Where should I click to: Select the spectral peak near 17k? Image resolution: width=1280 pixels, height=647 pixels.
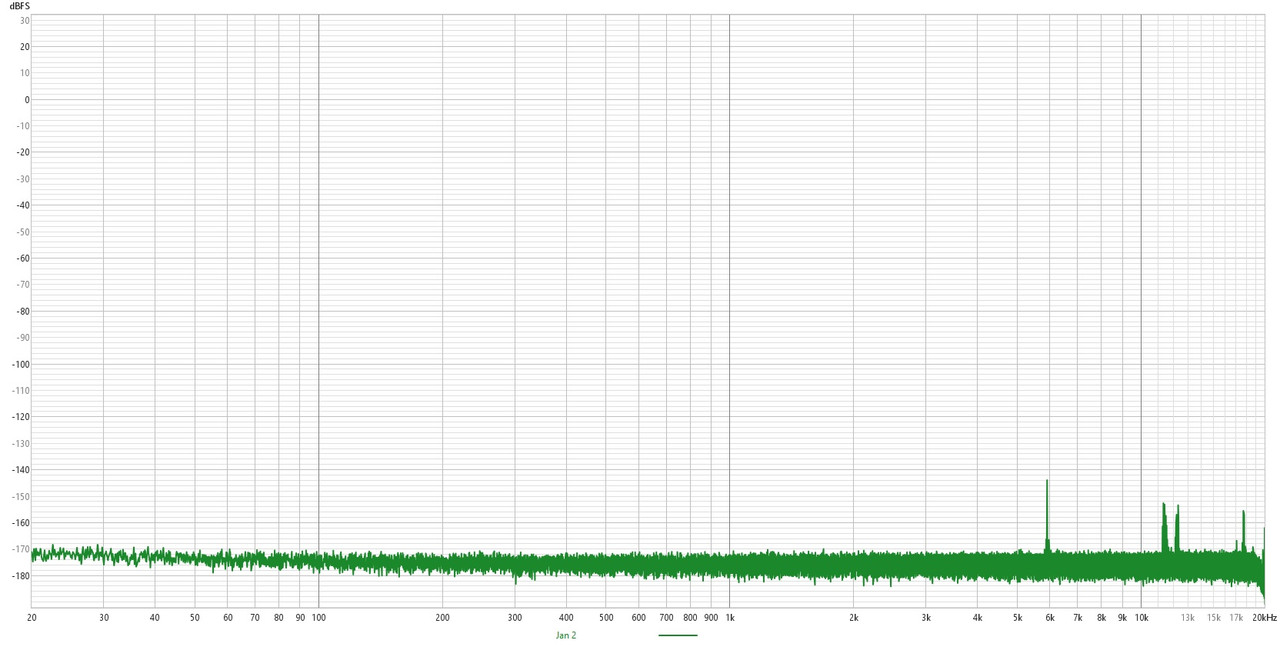click(1244, 529)
